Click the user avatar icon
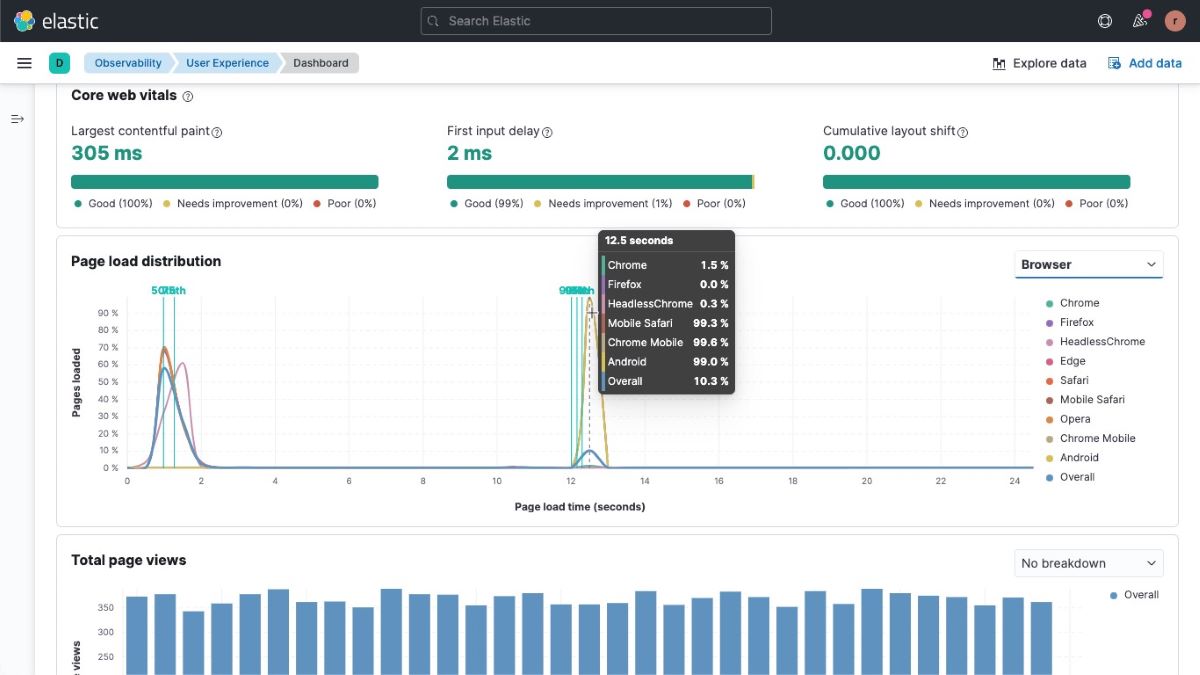The image size is (1200, 675). (1174, 20)
